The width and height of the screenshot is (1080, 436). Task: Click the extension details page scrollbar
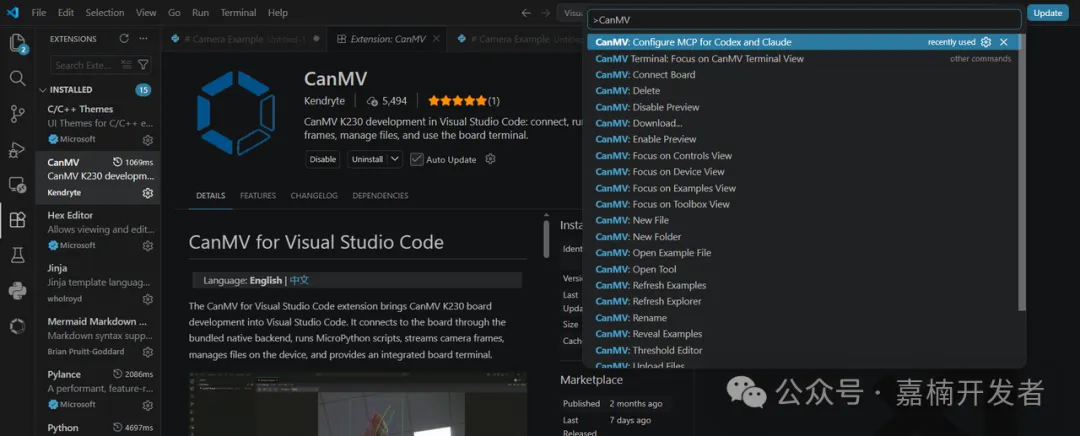point(546,238)
